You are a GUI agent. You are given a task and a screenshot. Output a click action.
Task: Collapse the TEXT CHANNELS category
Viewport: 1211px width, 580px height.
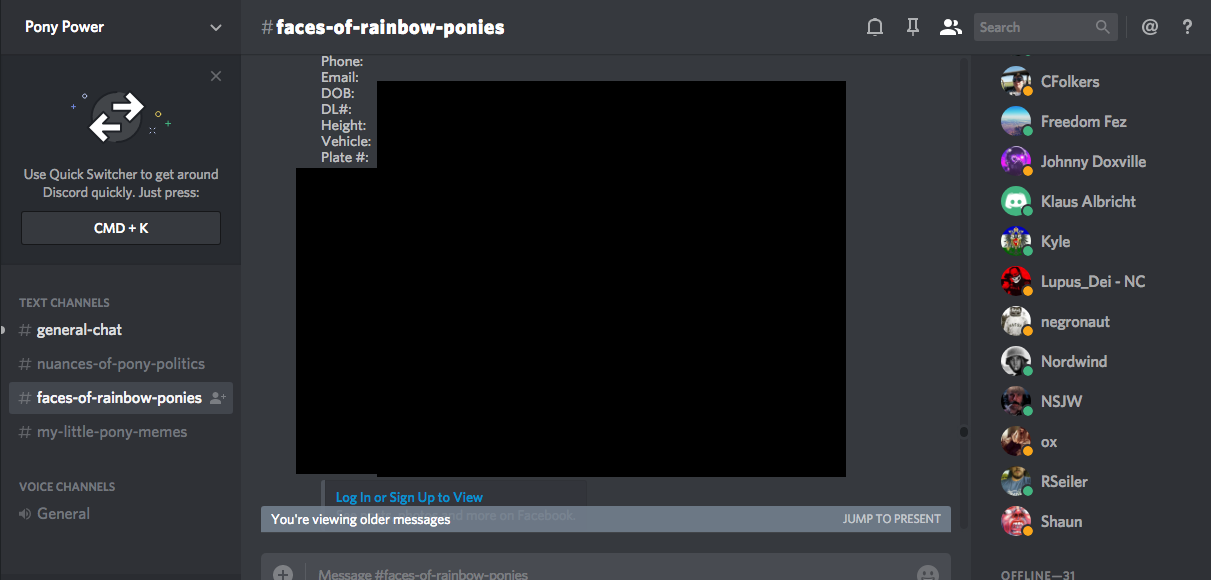64,302
